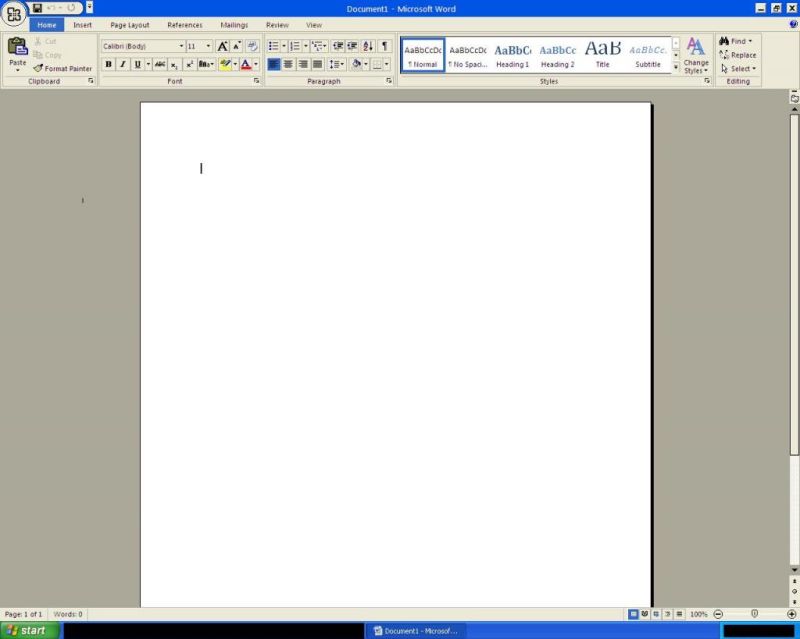Click the Start button
Image resolution: width=800 pixels, height=639 pixels.
click(27, 630)
